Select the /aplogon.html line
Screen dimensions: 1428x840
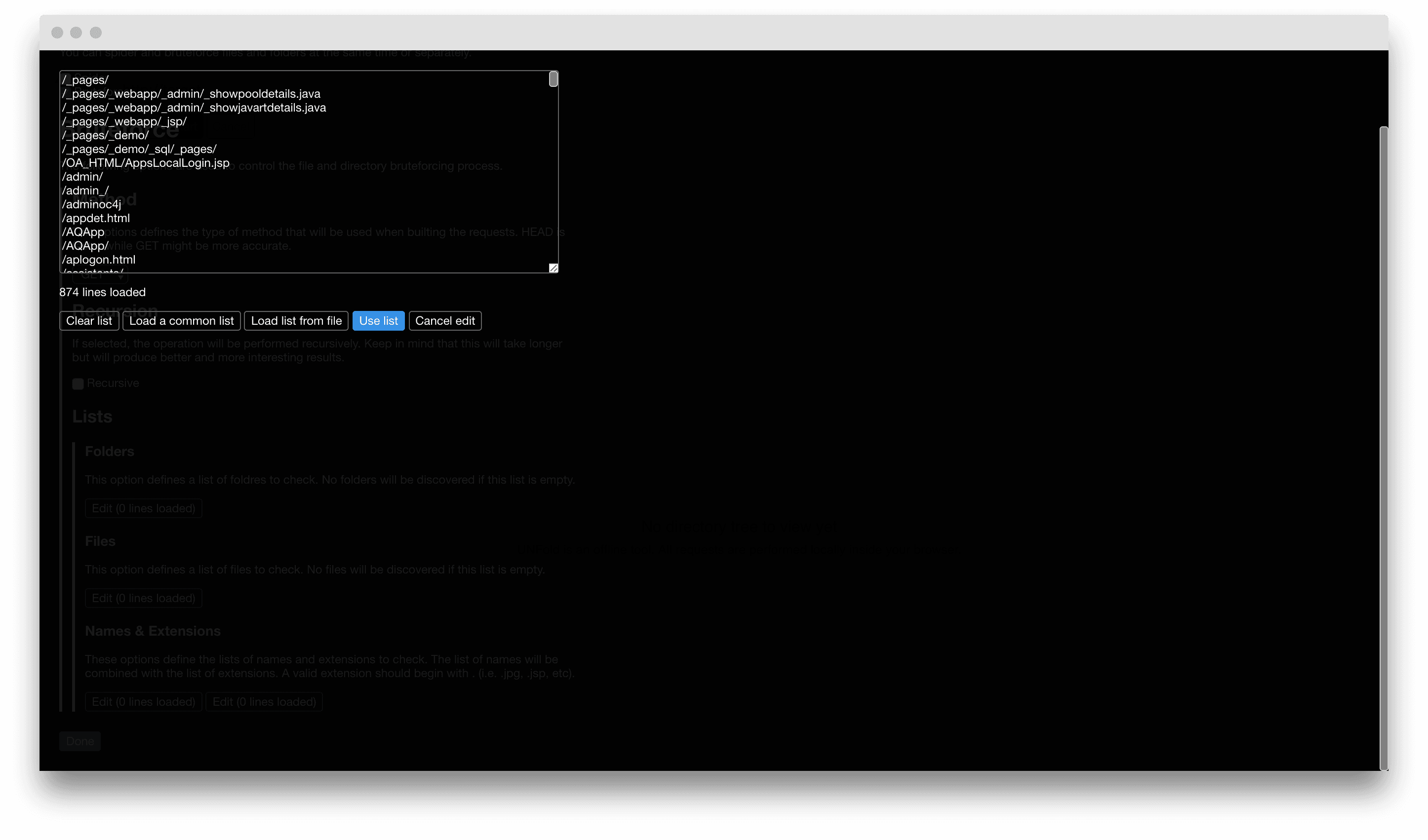point(99,260)
